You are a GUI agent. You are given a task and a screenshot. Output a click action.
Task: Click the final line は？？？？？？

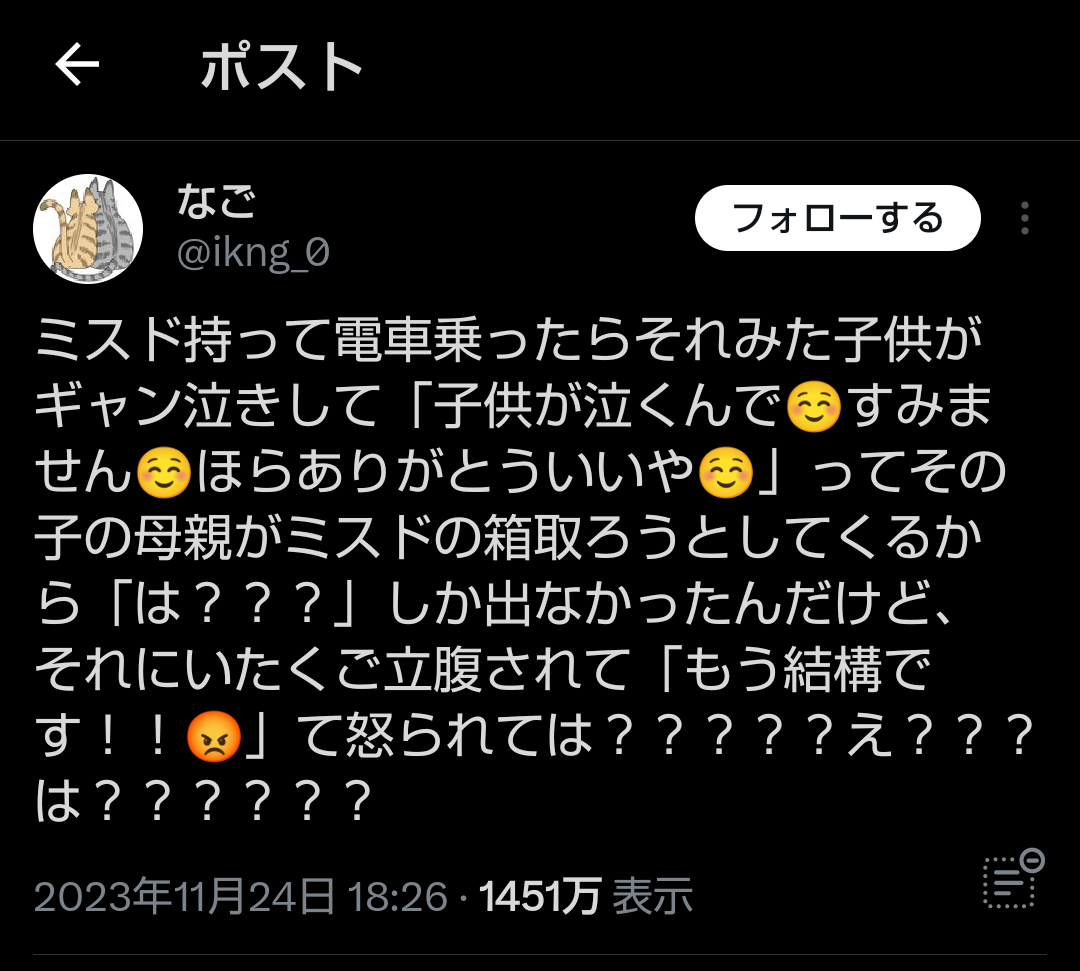pos(205,802)
